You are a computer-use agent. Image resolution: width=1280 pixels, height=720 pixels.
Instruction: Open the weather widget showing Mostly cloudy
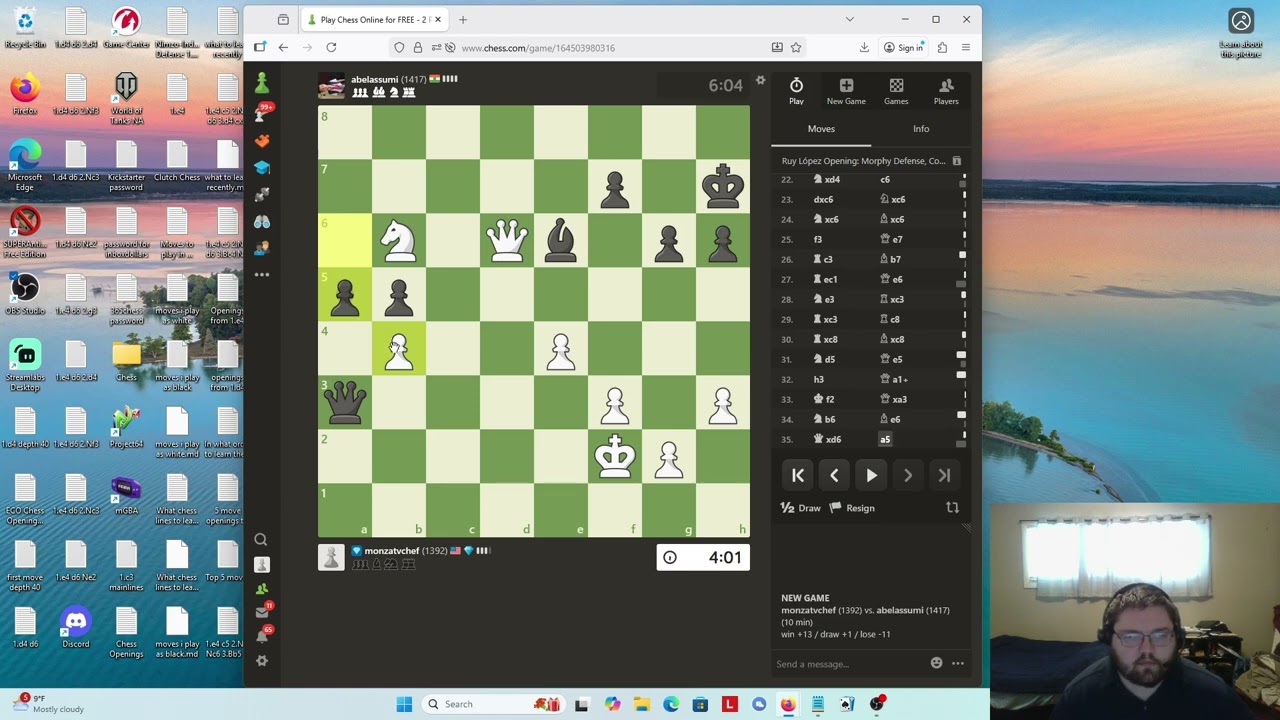(x=47, y=704)
